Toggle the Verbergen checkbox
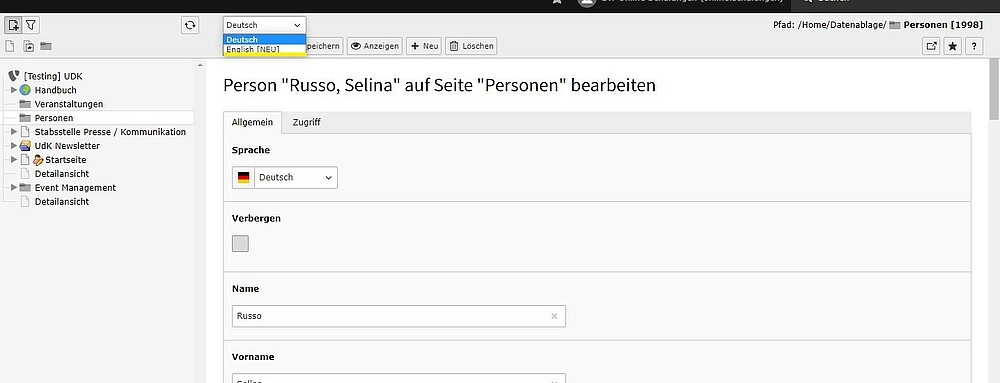The width and height of the screenshot is (1000, 383). 240,243
